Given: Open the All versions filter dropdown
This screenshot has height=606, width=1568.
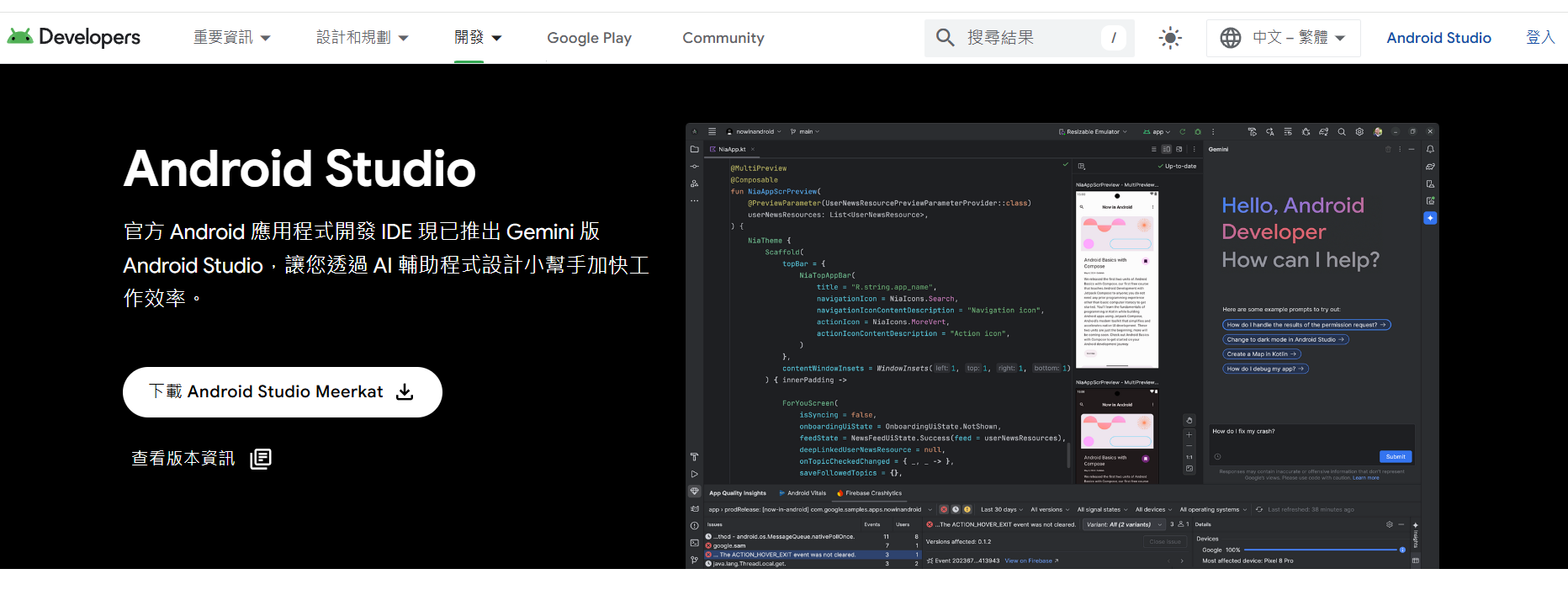Looking at the screenshot, I should [1050, 509].
